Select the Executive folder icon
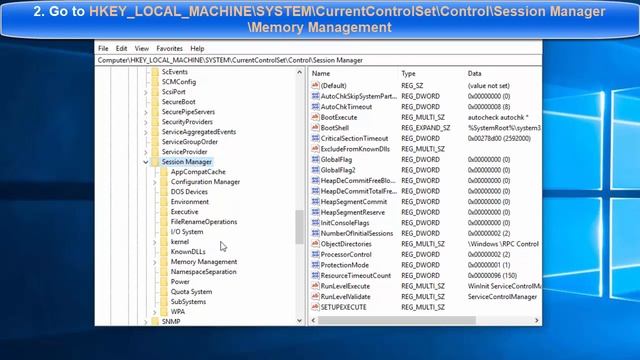 point(164,212)
